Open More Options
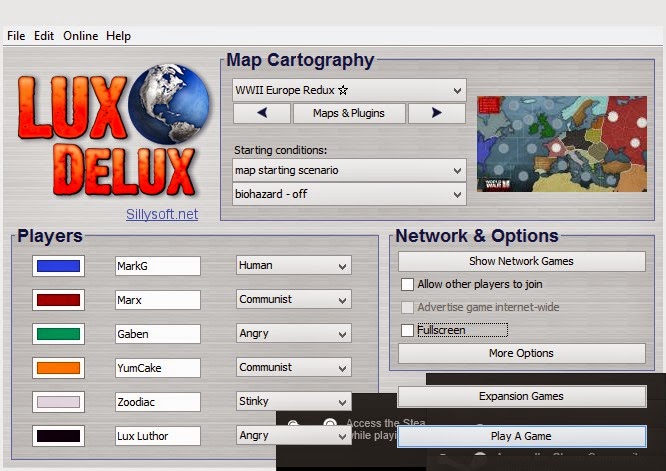The height and width of the screenshot is (471, 666). click(522, 353)
